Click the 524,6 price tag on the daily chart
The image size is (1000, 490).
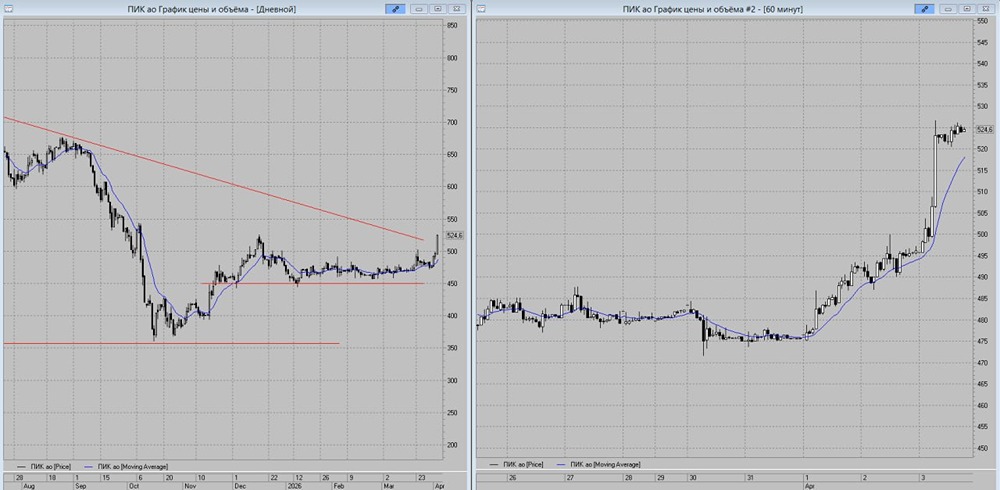click(x=455, y=235)
